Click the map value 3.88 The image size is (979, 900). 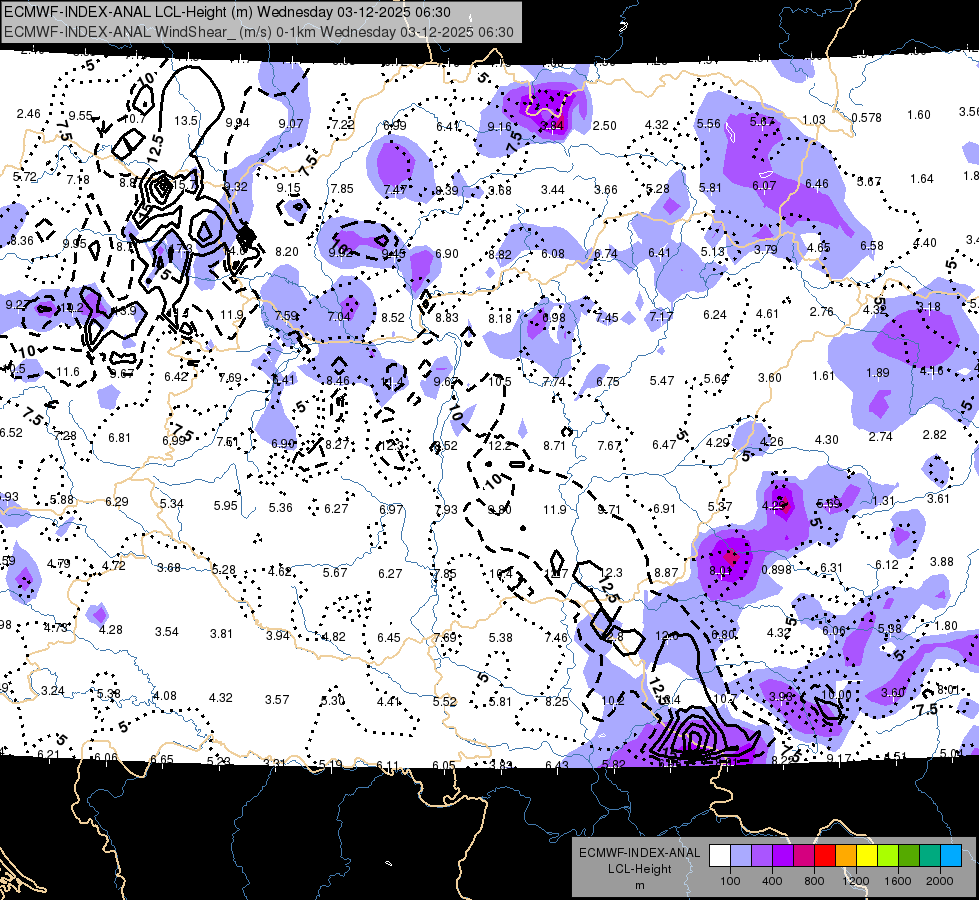942,562
